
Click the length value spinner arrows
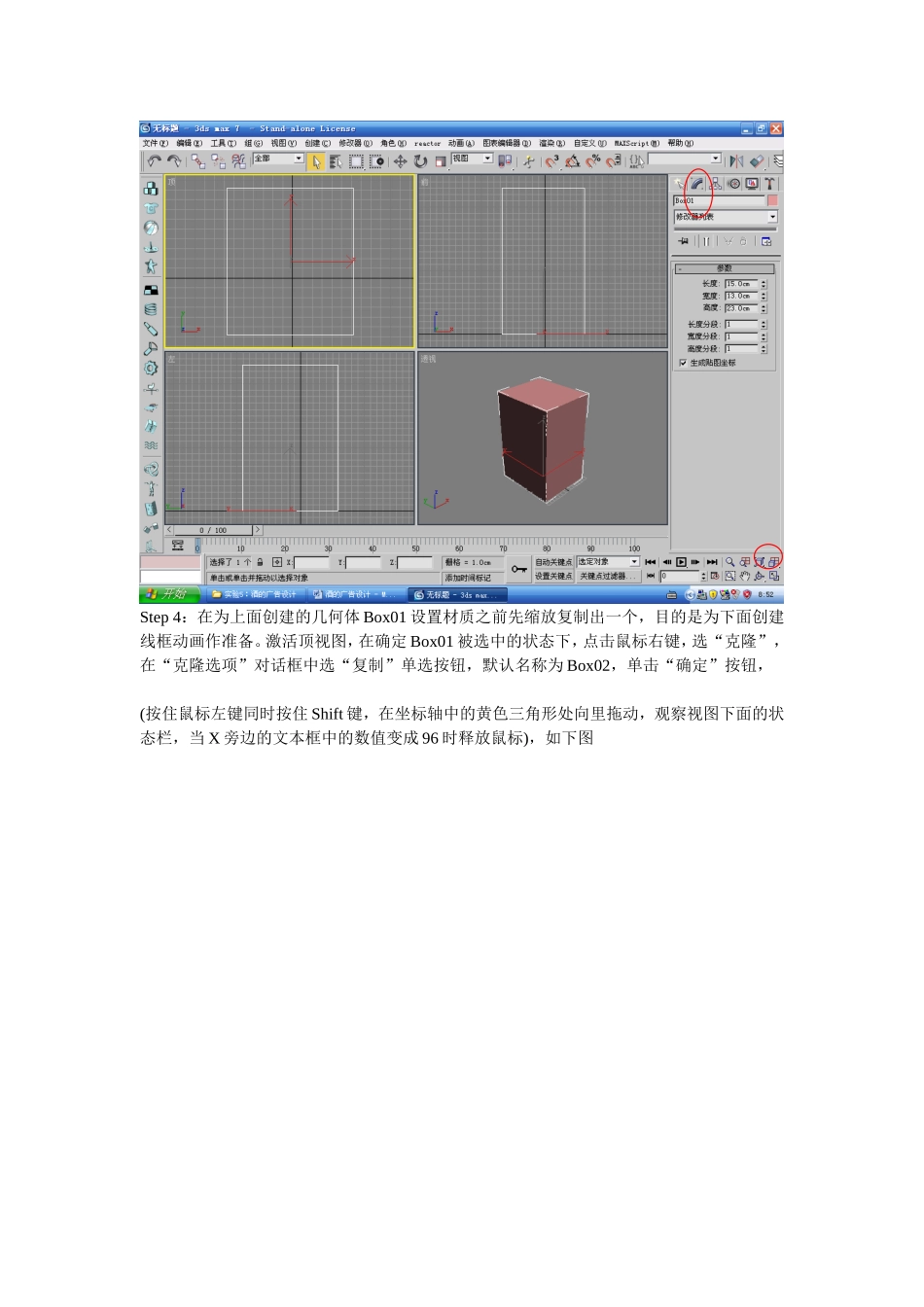pos(764,284)
